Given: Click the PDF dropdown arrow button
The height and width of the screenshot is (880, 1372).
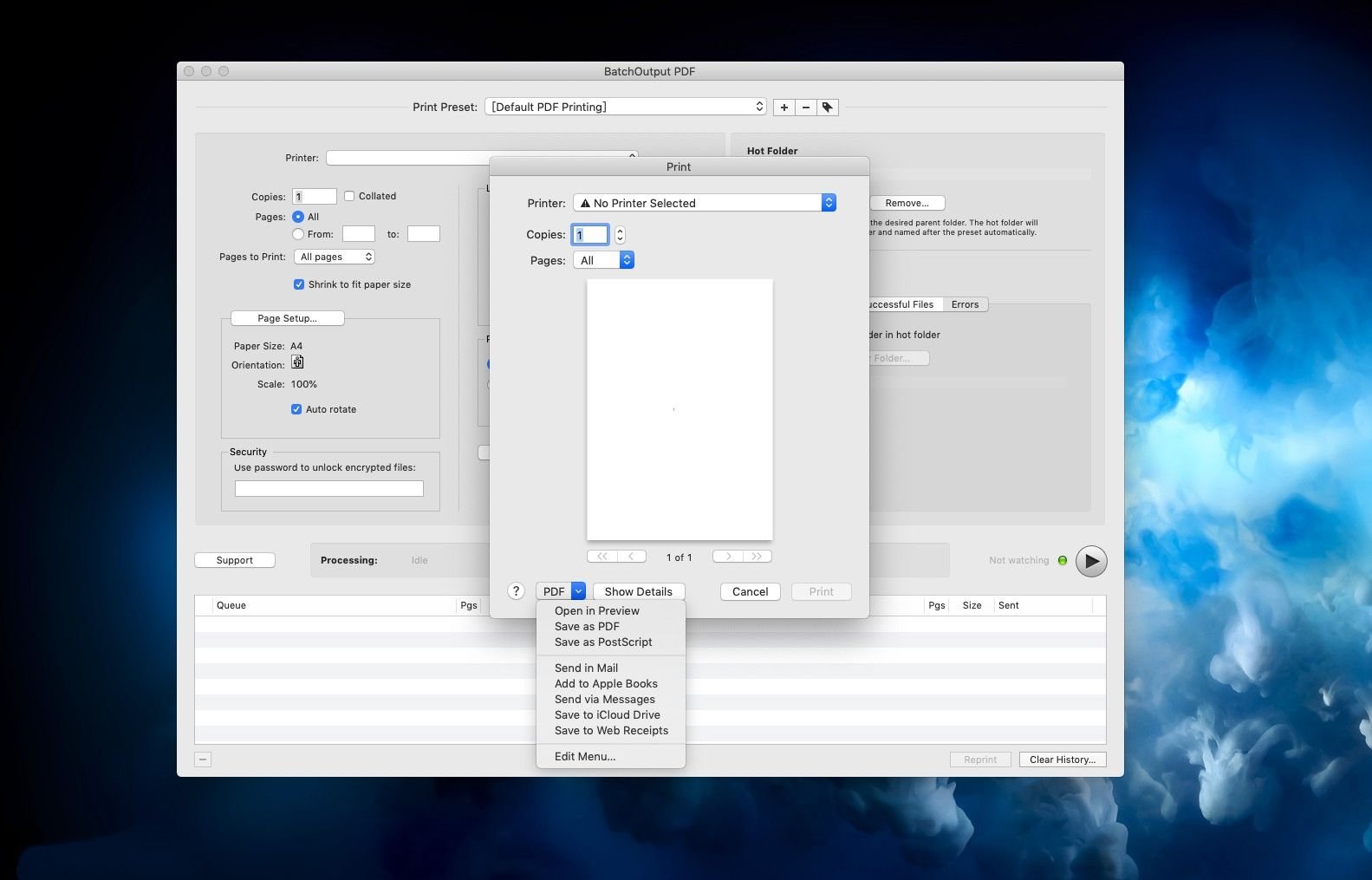Looking at the screenshot, I should pyautogui.click(x=579, y=591).
